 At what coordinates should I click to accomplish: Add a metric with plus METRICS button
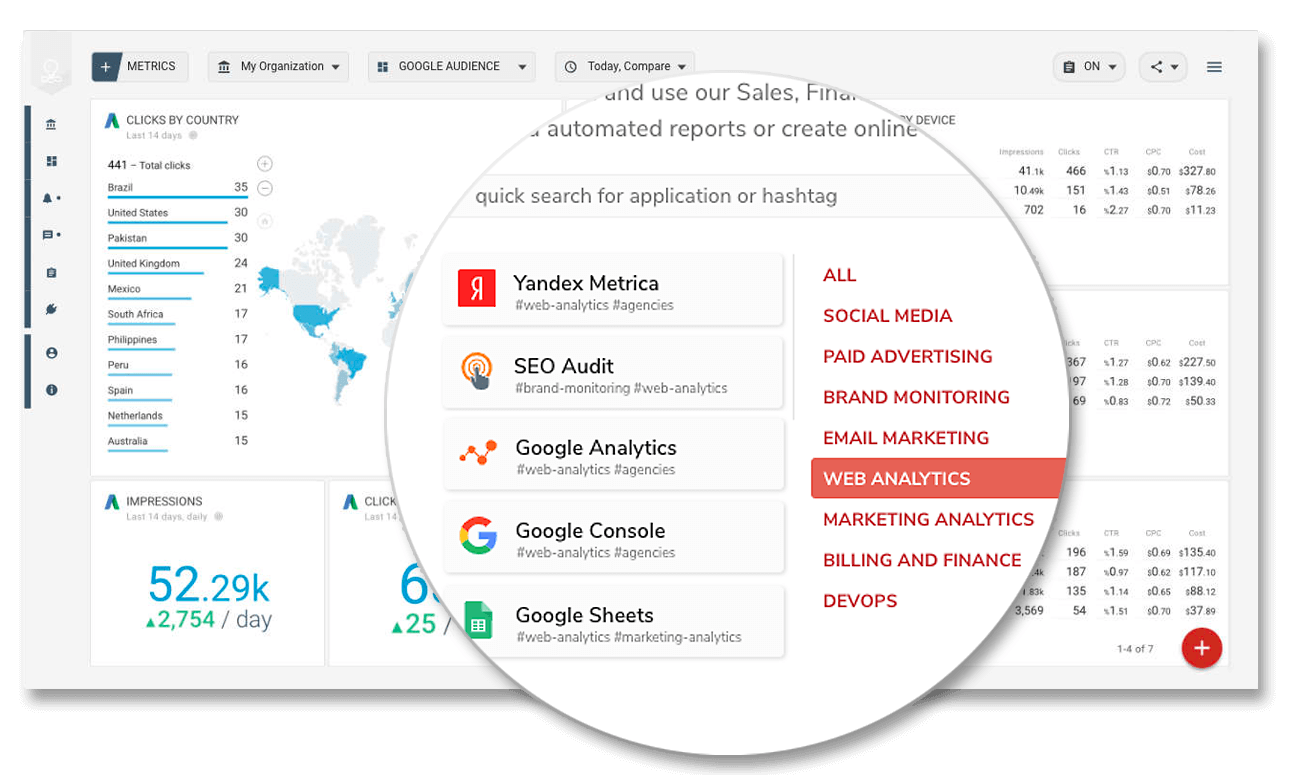click(x=138, y=66)
